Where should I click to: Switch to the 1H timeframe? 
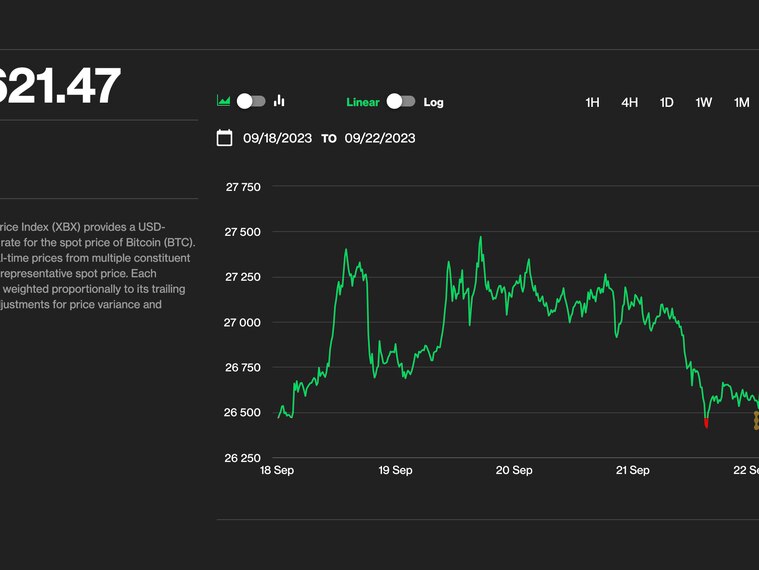(592, 102)
